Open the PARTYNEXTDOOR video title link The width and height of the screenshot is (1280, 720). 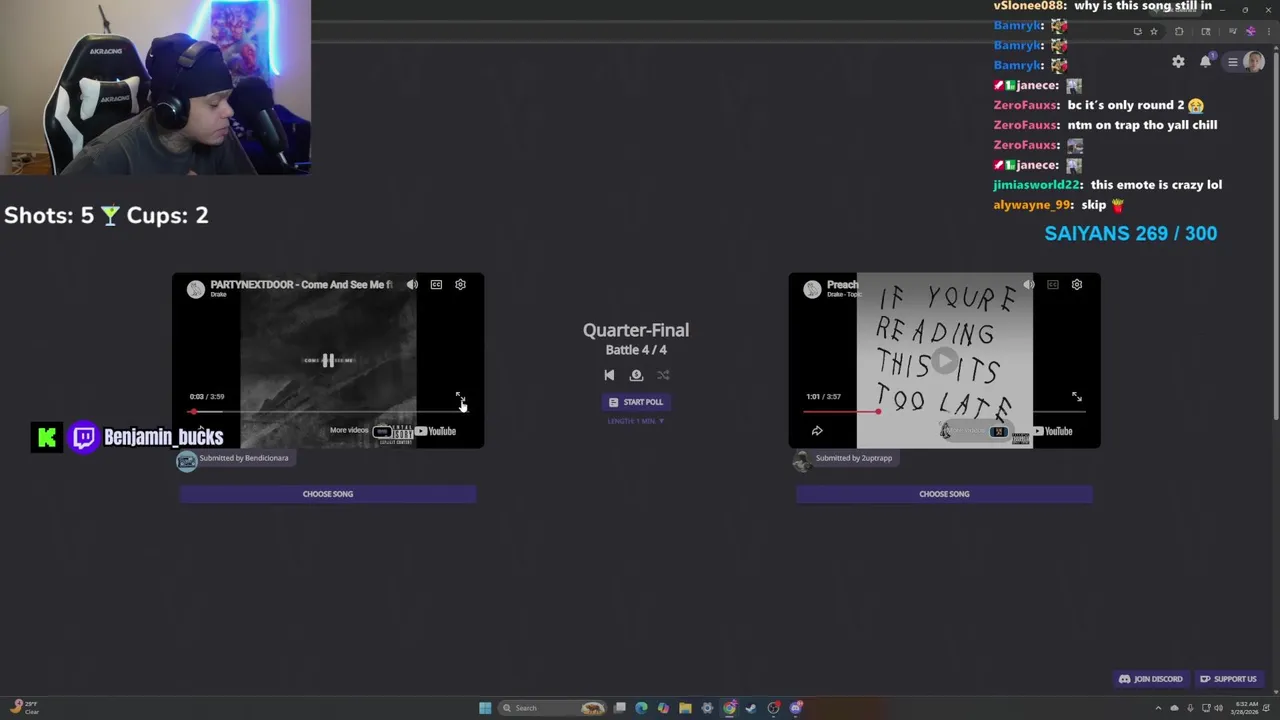(301, 284)
